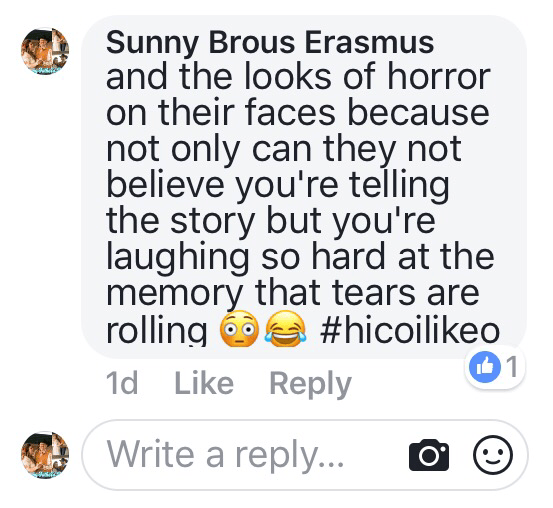Focus the 'Write a reply...' field
This screenshot has height=508, width=553.
click(x=305, y=455)
